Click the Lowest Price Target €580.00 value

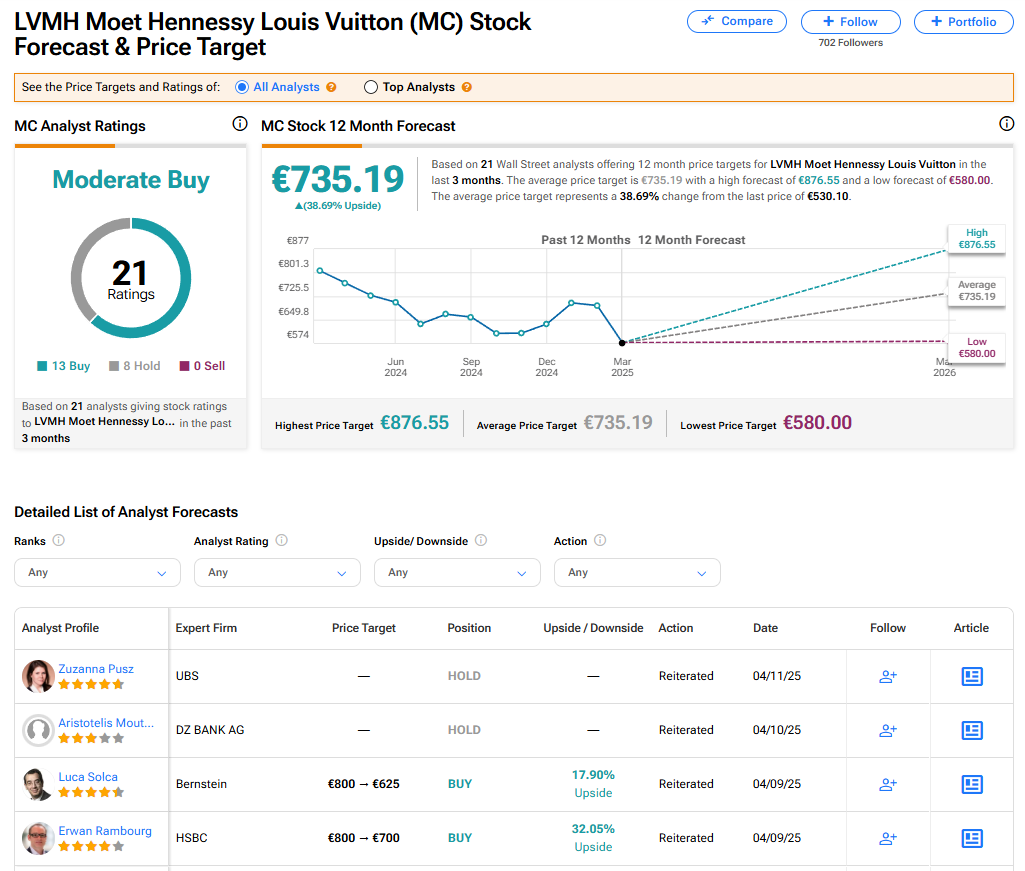tap(817, 423)
